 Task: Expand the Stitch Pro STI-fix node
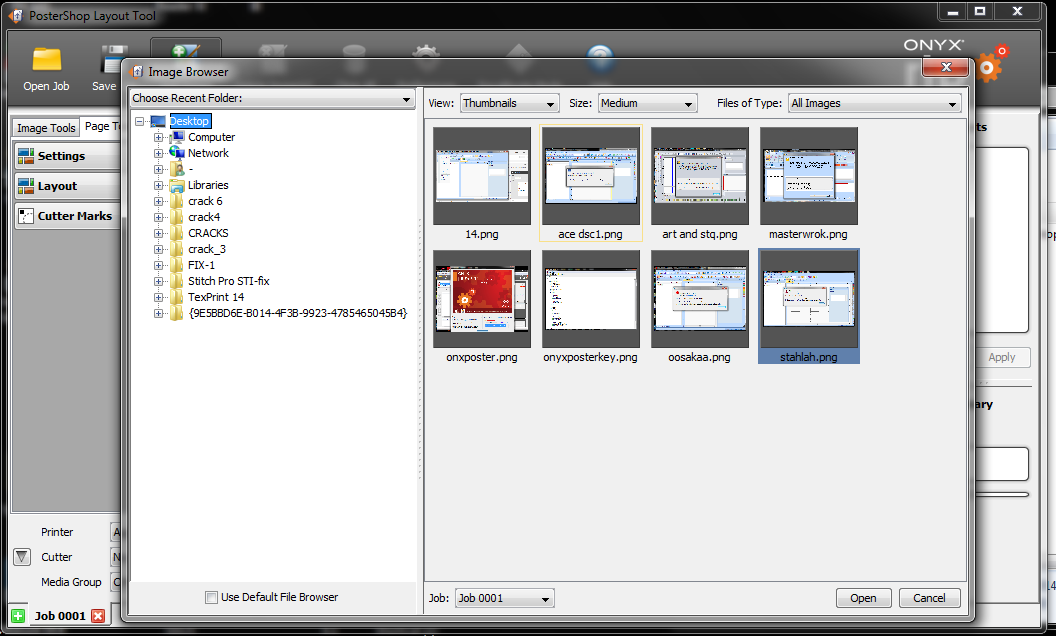pos(158,282)
